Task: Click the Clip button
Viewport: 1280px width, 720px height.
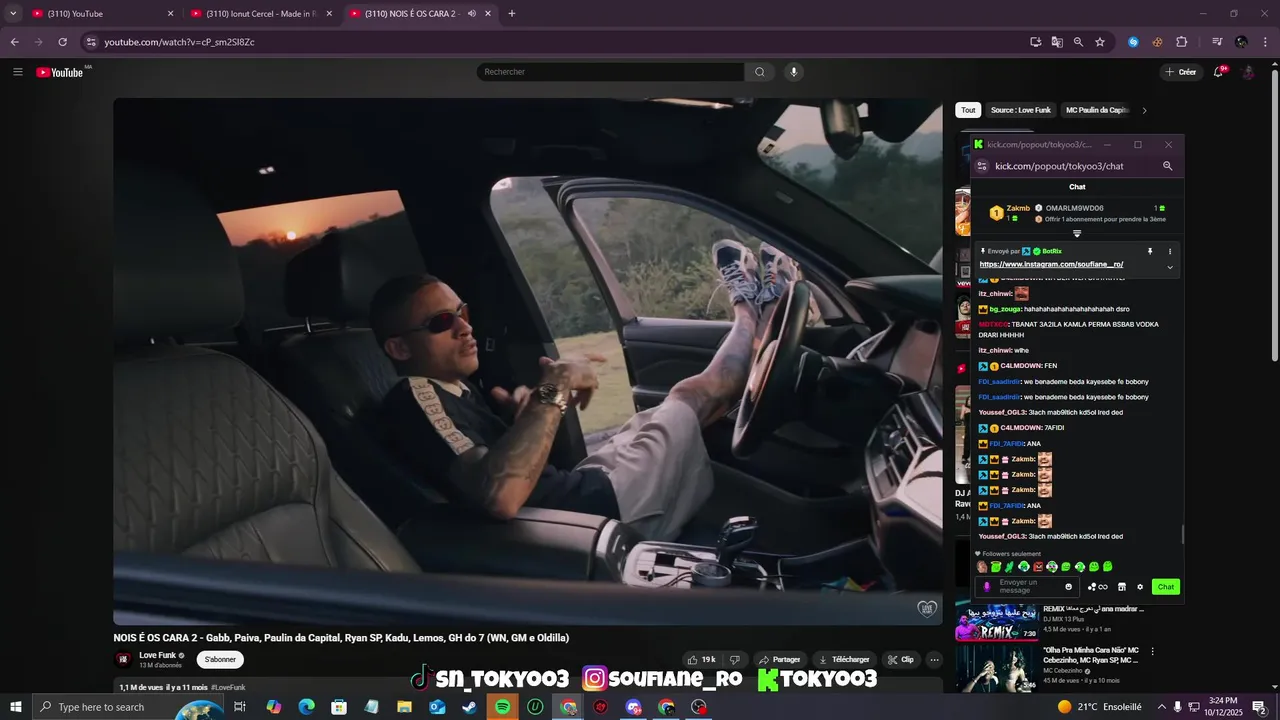Action: tap(901, 660)
